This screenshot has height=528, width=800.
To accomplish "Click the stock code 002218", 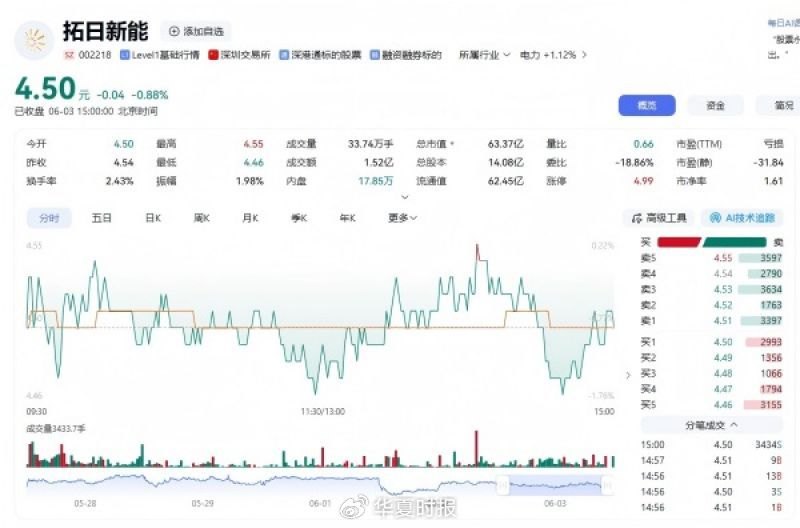I will (x=95, y=55).
